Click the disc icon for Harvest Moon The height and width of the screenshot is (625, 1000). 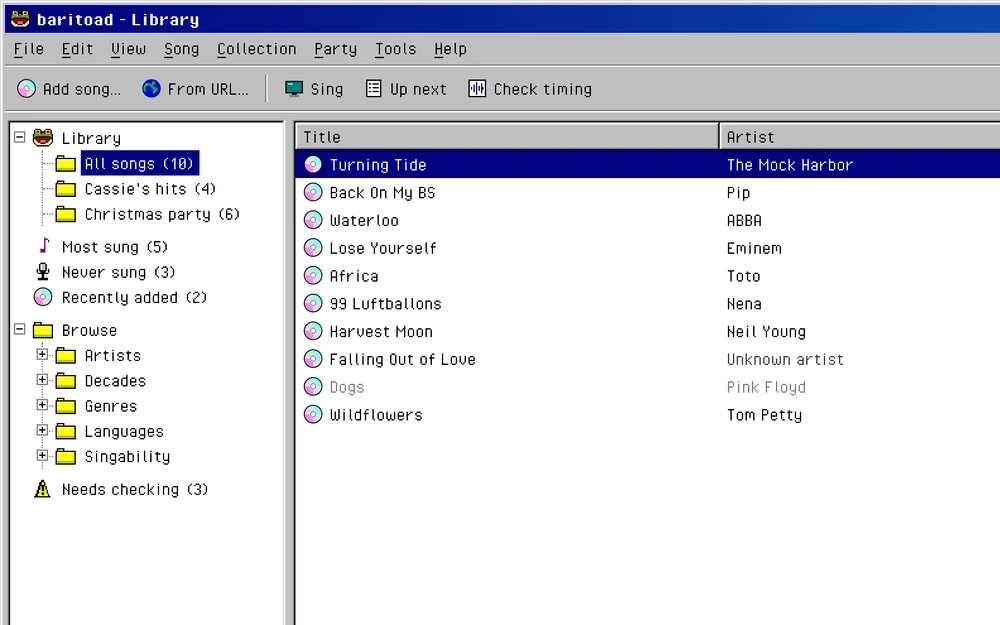click(313, 331)
